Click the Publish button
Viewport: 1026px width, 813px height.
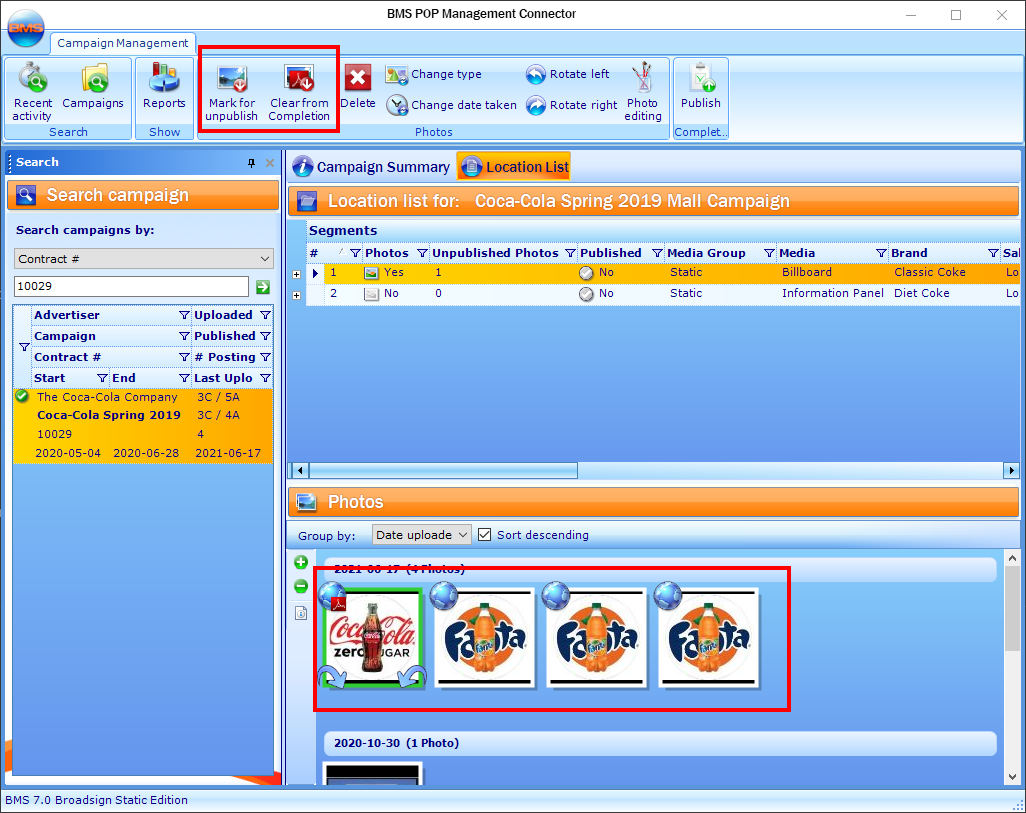[701, 86]
